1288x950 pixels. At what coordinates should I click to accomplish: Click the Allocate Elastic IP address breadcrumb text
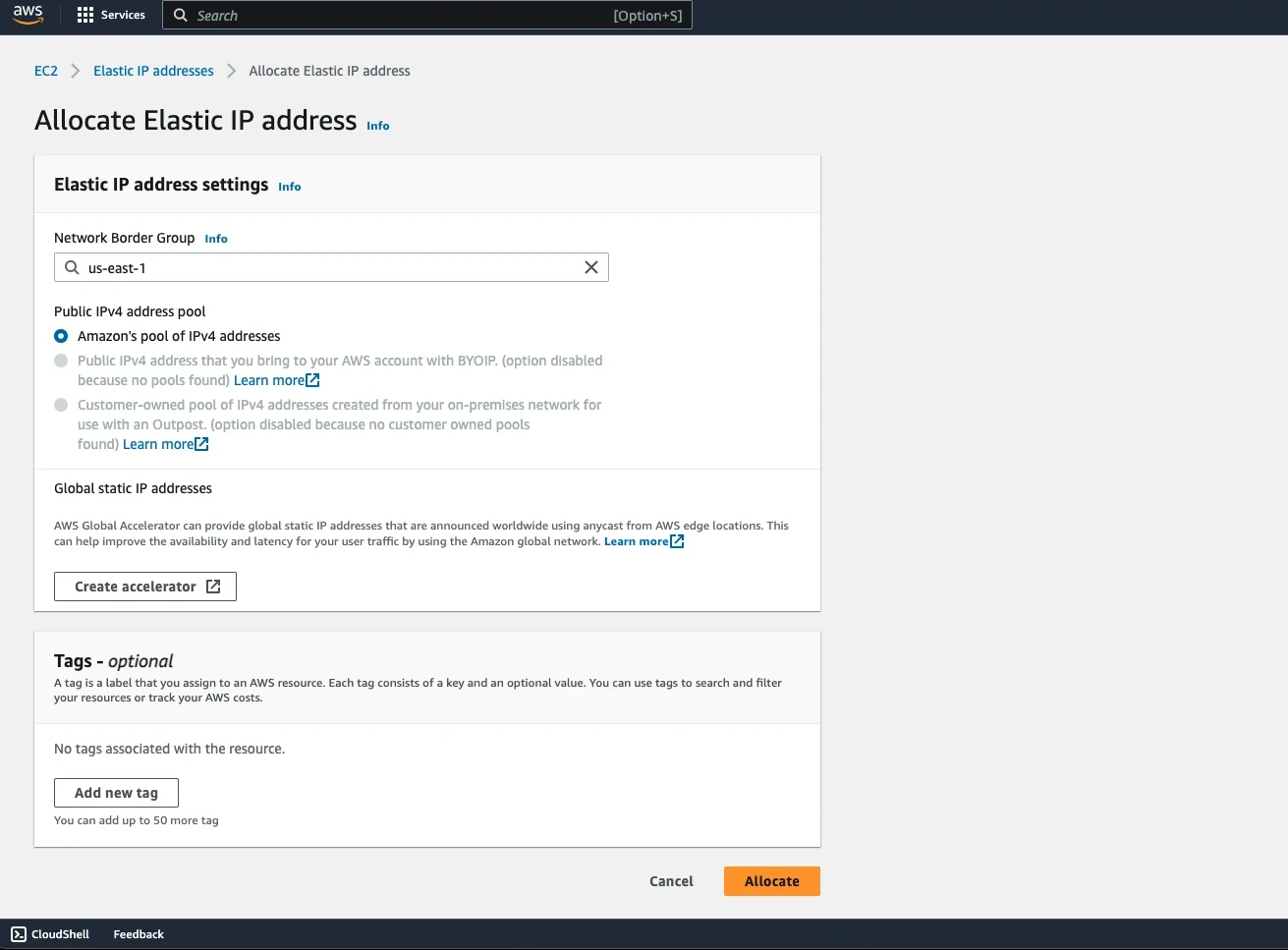click(329, 71)
